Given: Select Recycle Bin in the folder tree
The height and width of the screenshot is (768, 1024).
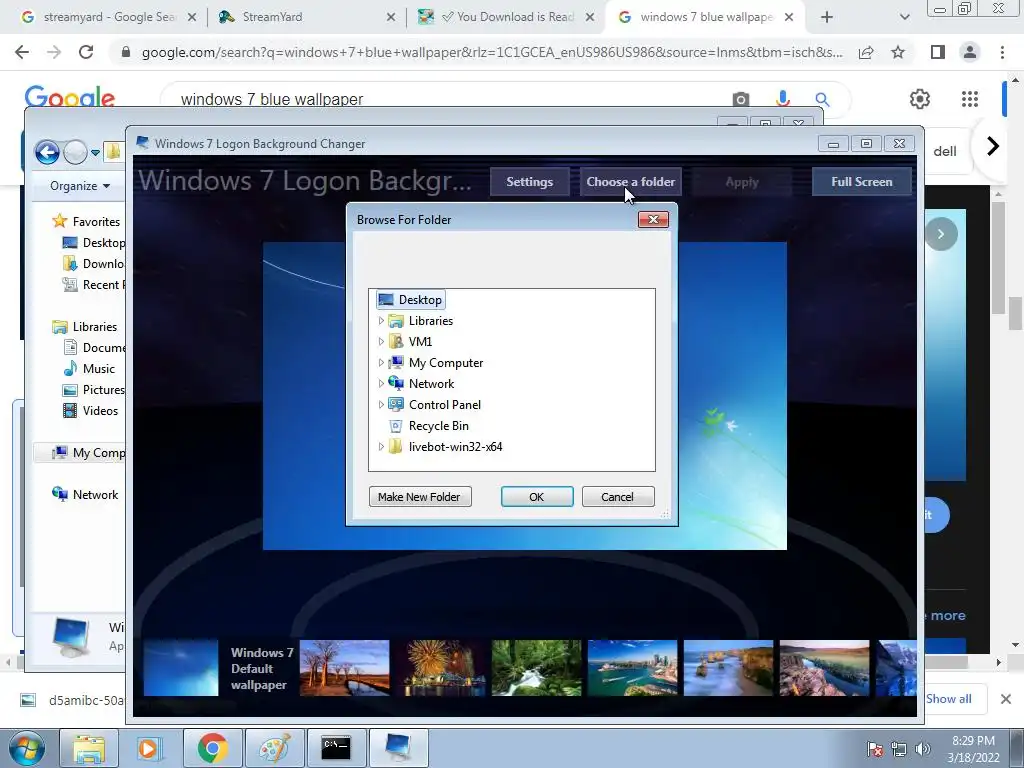Looking at the screenshot, I should pyautogui.click(x=439, y=426).
